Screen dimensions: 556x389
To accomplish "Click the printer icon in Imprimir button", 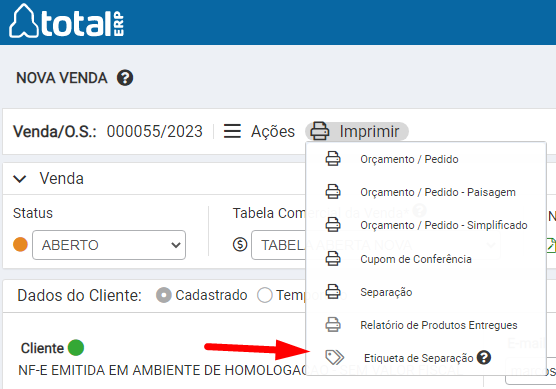I will pyautogui.click(x=319, y=131).
